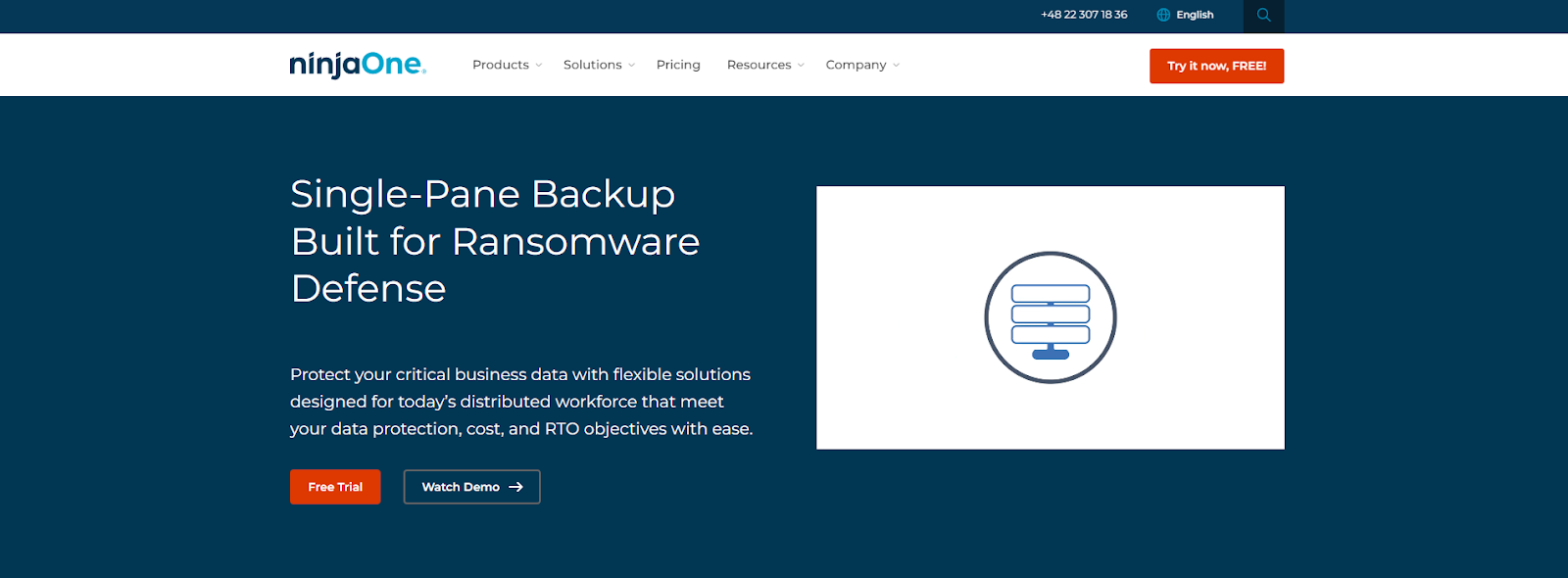Open the Resources menu
Viewport: 1568px width, 578px height.
pyautogui.click(x=759, y=65)
